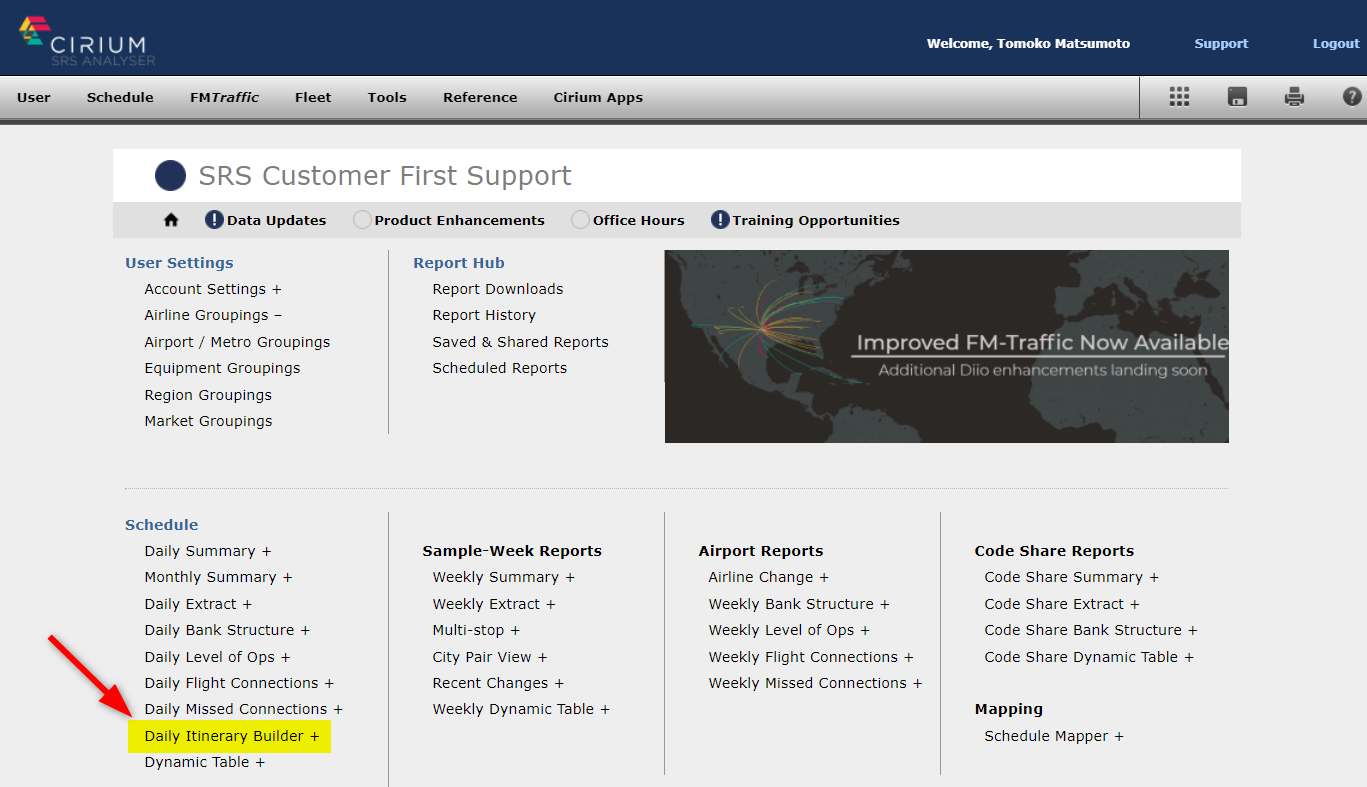Image resolution: width=1367 pixels, height=787 pixels.
Task: Open Scheduled Reports
Action: (499, 368)
